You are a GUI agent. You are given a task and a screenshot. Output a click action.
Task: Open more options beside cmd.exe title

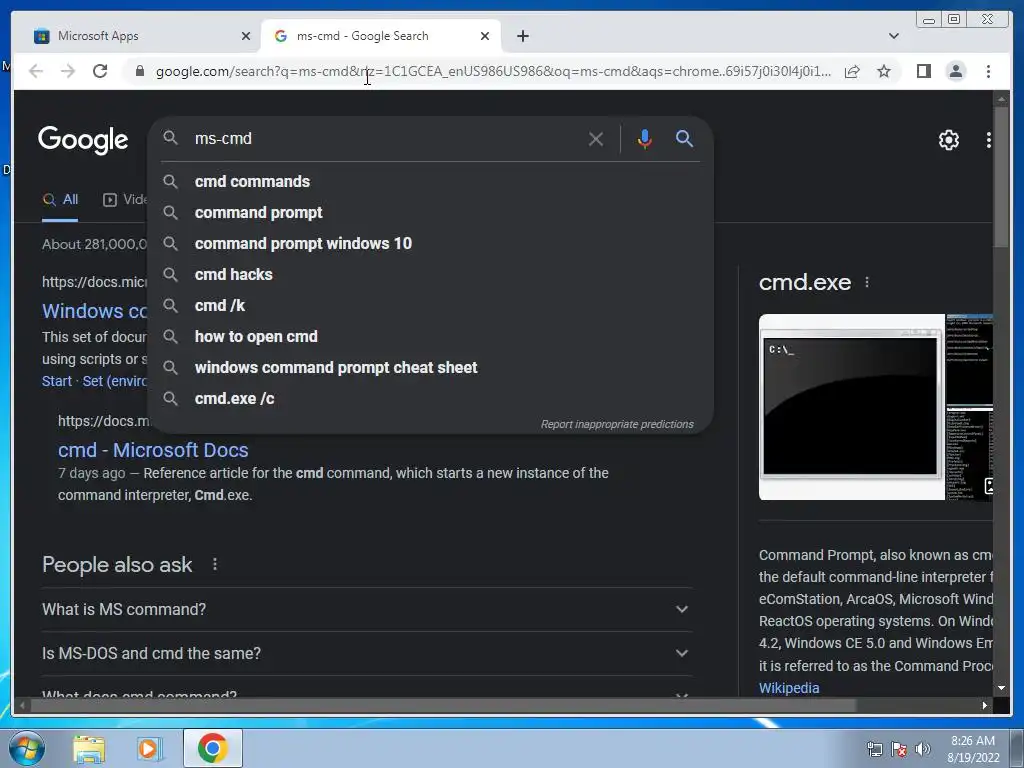pyautogui.click(x=867, y=282)
